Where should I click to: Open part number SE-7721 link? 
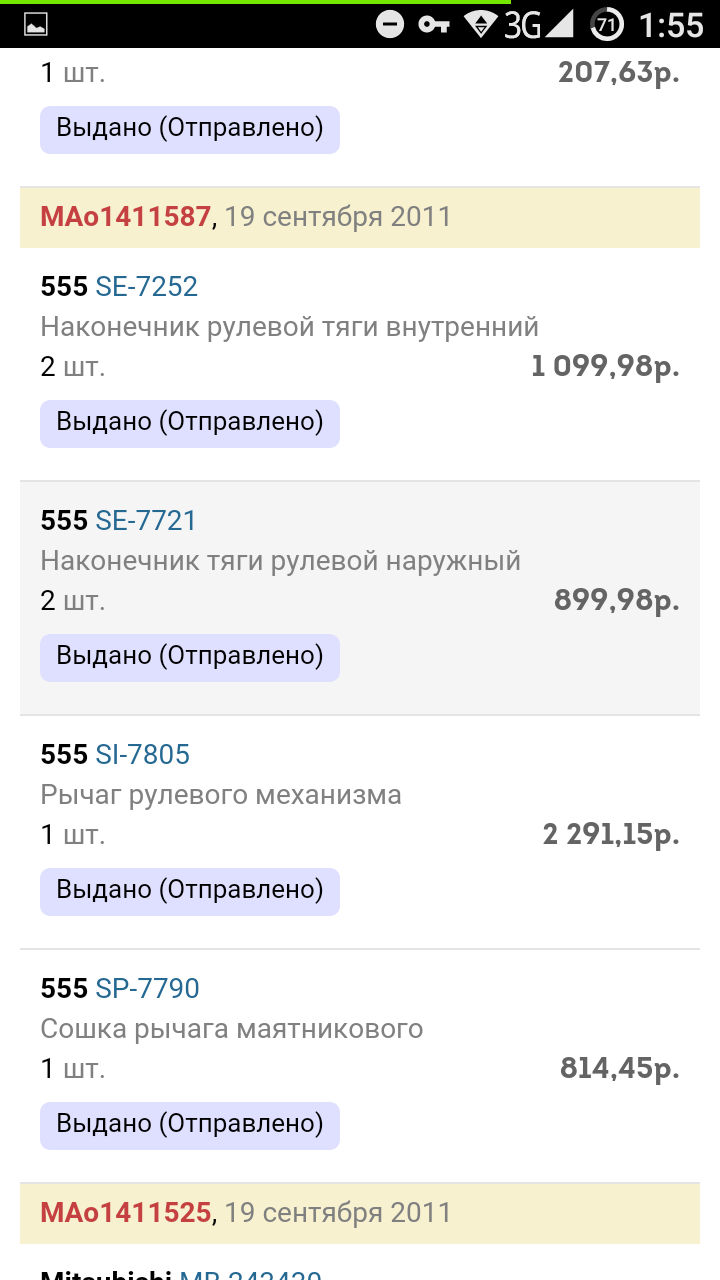[x=146, y=521]
